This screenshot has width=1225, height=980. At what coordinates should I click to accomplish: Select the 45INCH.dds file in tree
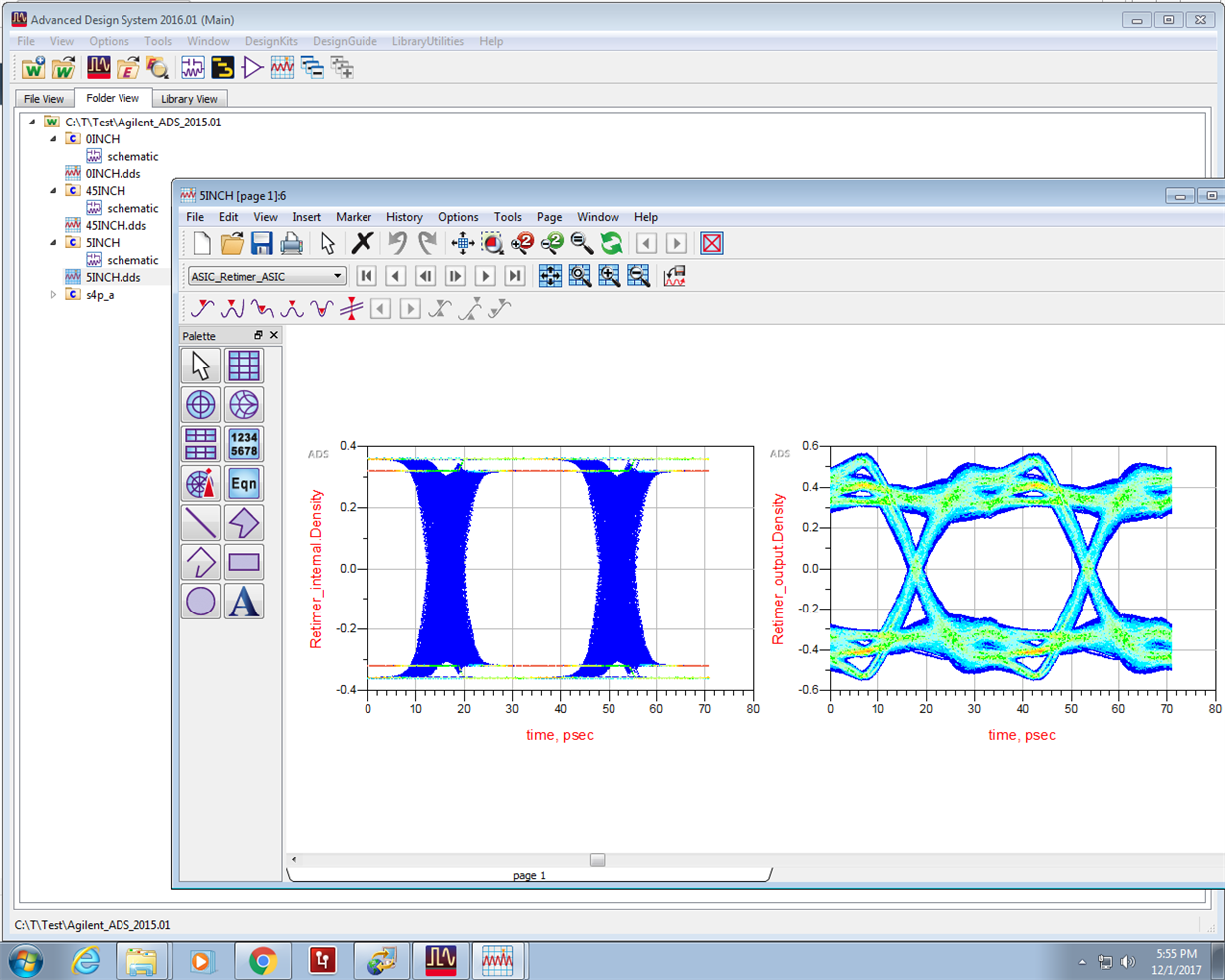(116, 226)
